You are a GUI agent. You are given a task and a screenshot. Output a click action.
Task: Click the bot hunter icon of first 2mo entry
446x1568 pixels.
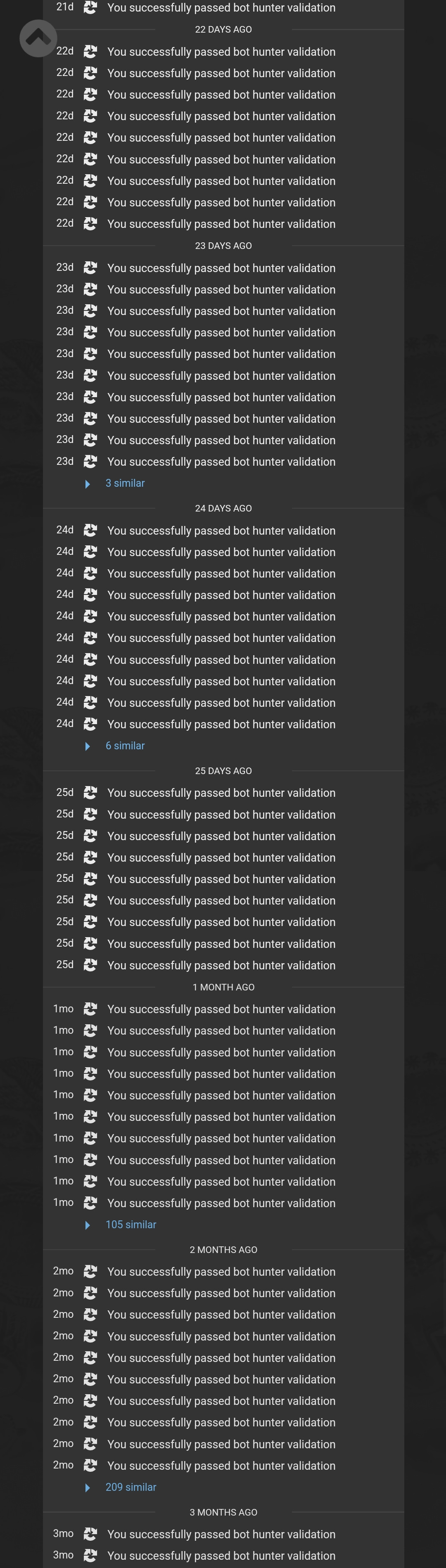90,1272
